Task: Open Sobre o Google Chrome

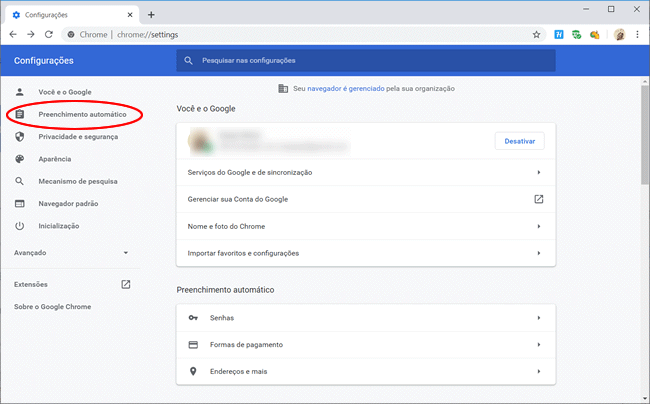Action: tap(52, 307)
